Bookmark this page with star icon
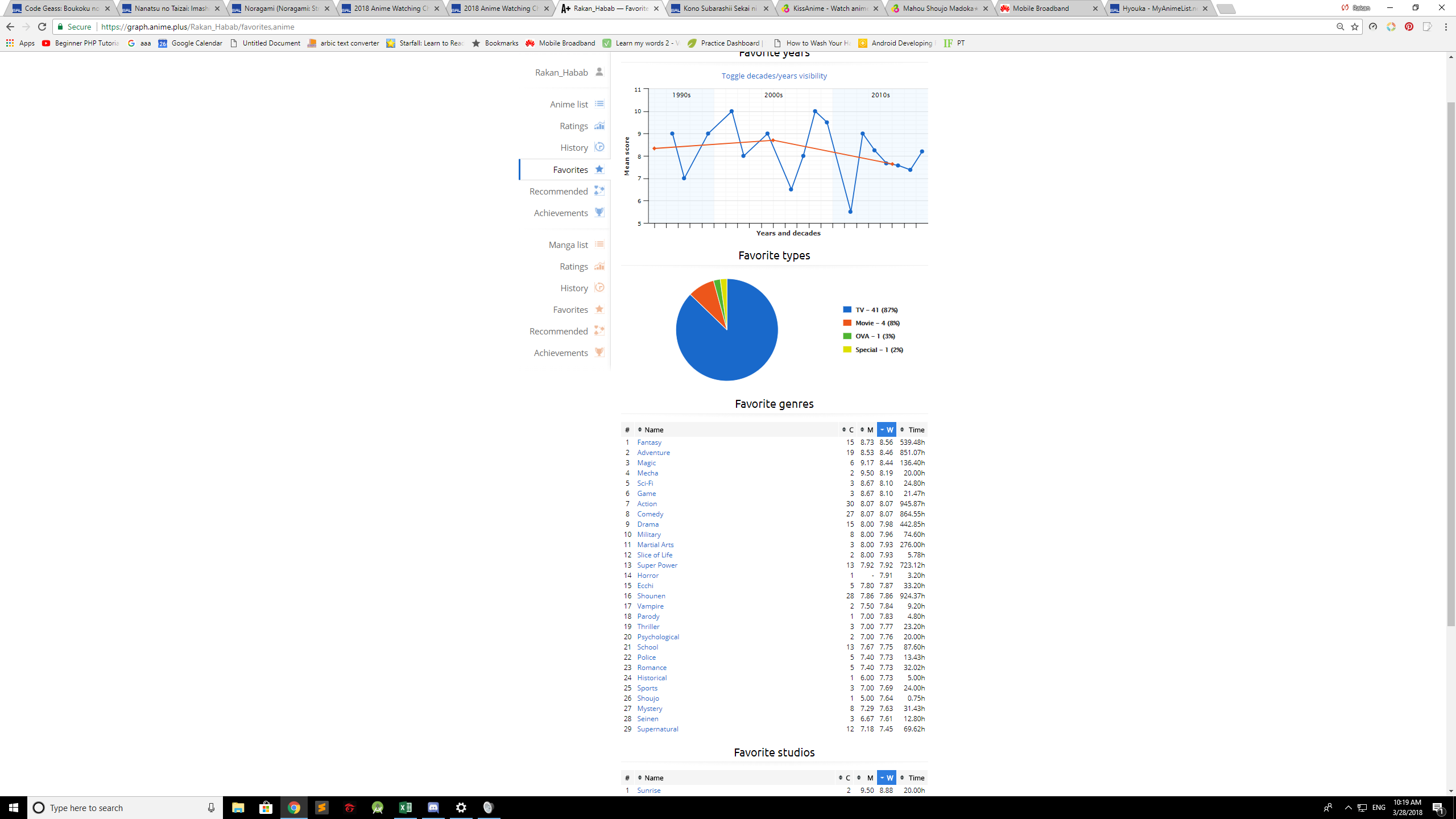This screenshot has width=1456, height=819. (x=1354, y=27)
